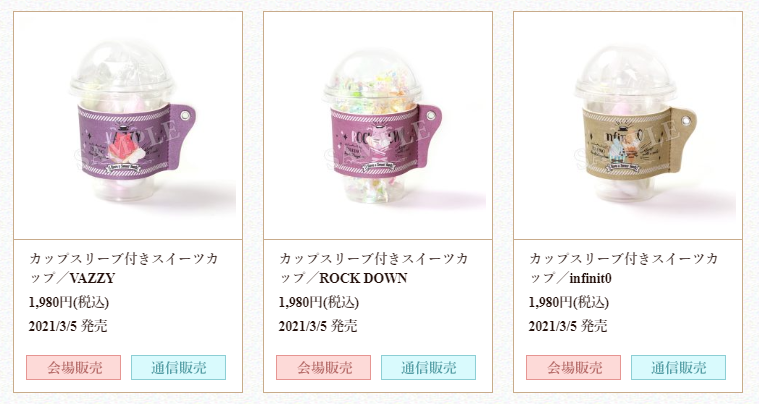Click the ROCK DOWN product title text
Screen dimensions: 759x404
pos(373,268)
